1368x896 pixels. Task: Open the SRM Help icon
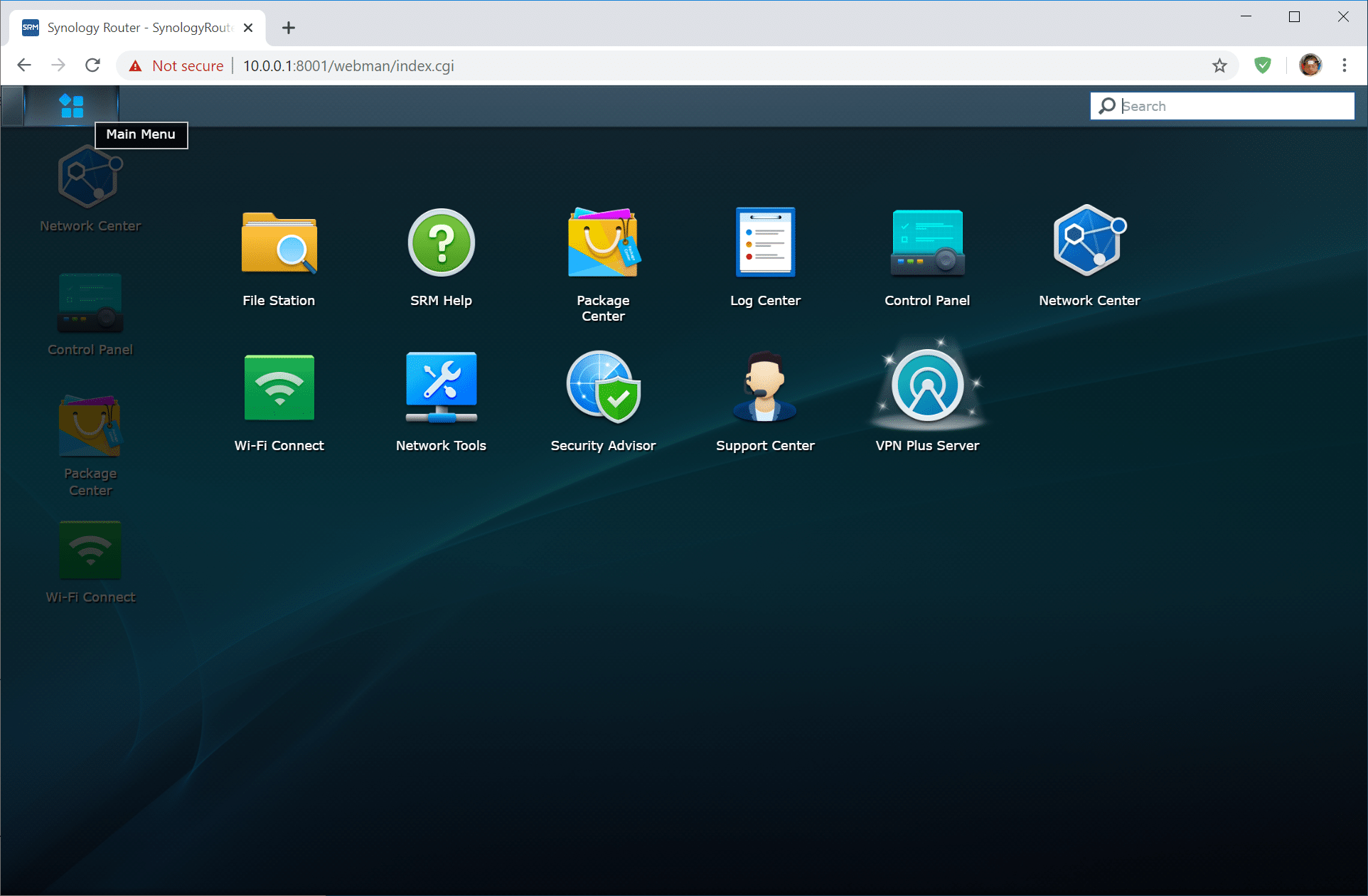point(441,259)
